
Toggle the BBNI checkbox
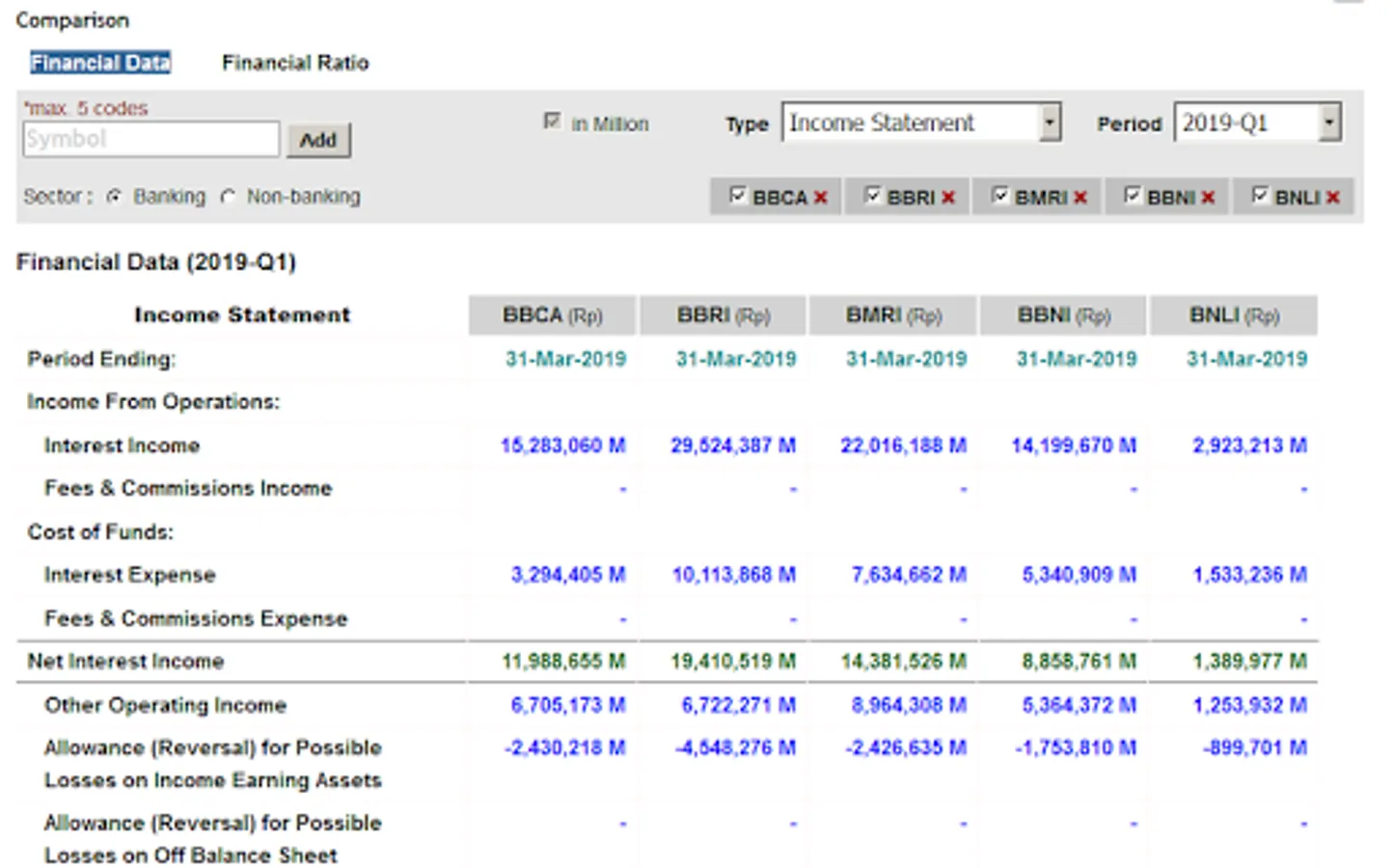[1133, 196]
